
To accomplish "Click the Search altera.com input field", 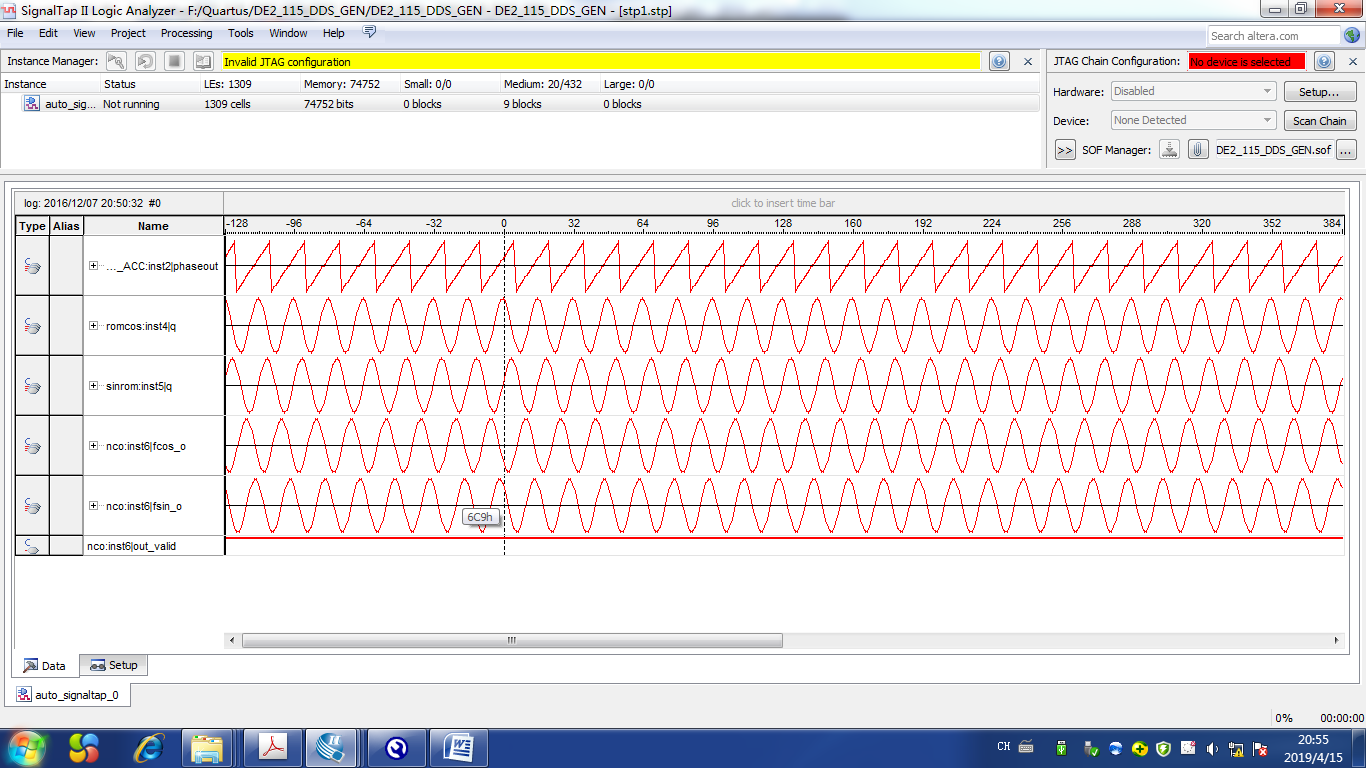I will tap(1272, 36).
